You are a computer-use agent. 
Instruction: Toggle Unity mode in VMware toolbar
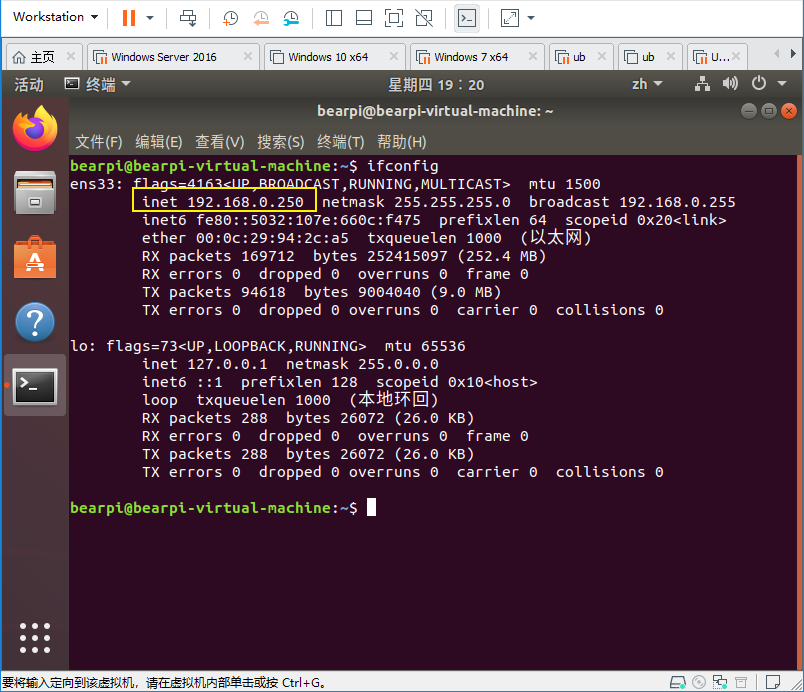[424, 18]
